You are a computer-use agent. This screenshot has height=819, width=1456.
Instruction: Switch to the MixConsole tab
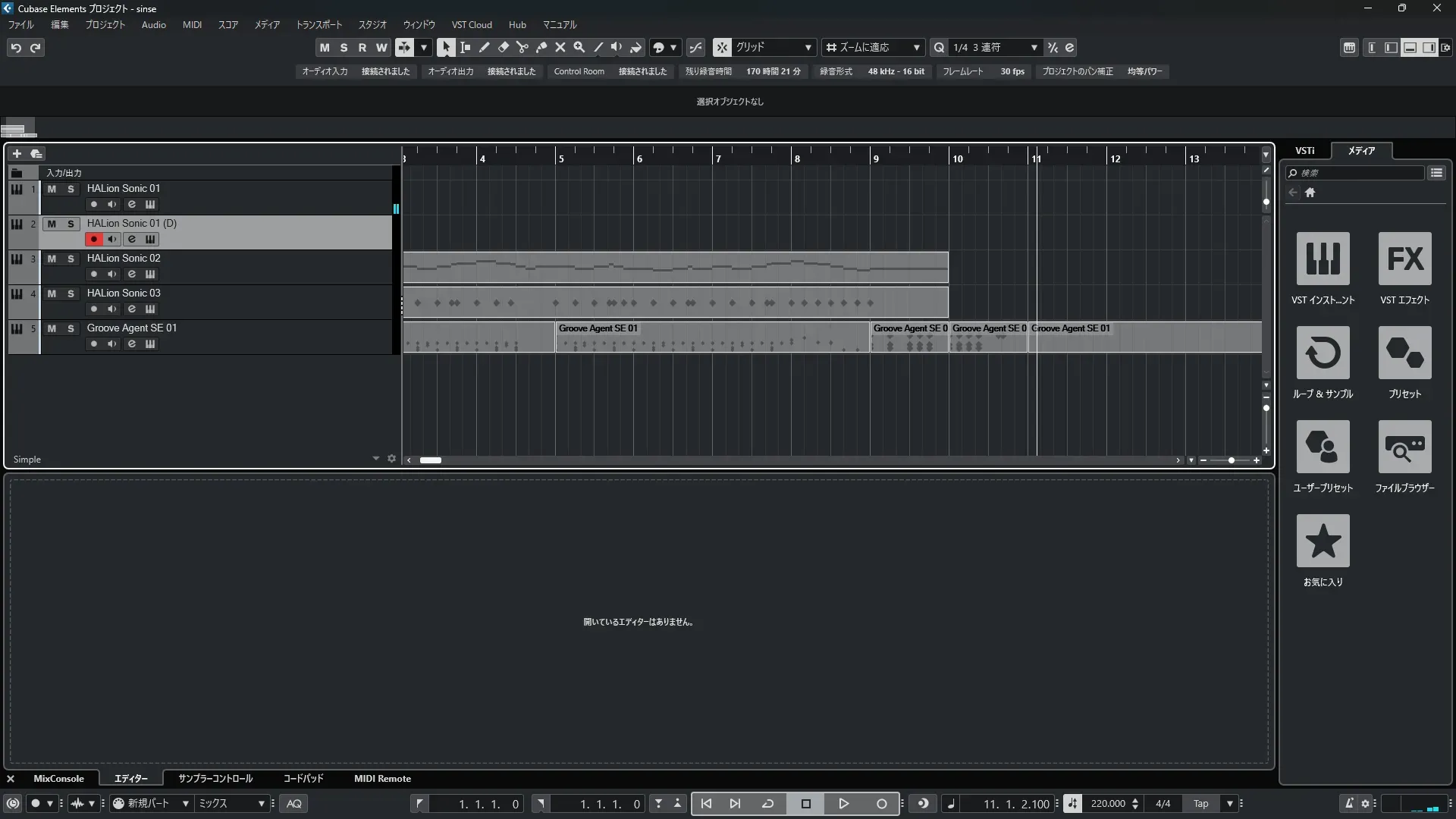click(x=58, y=778)
